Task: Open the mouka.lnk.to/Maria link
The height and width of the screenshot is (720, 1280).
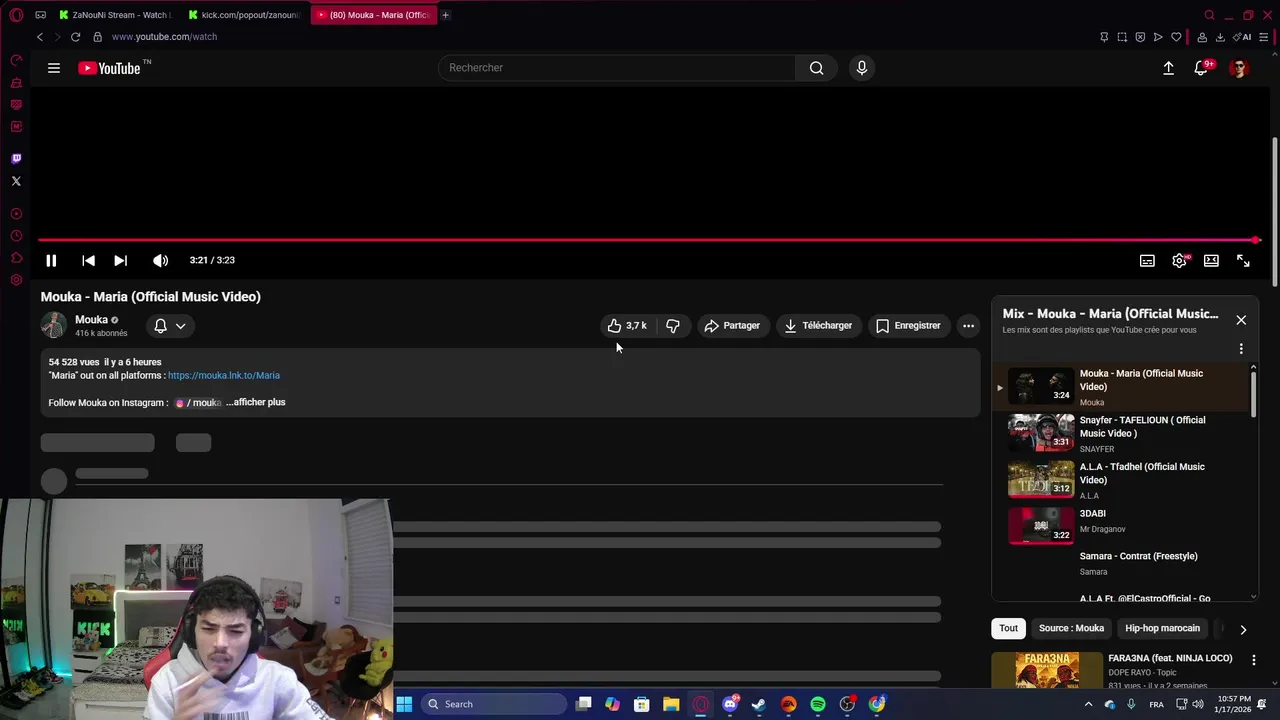Action: (224, 375)
